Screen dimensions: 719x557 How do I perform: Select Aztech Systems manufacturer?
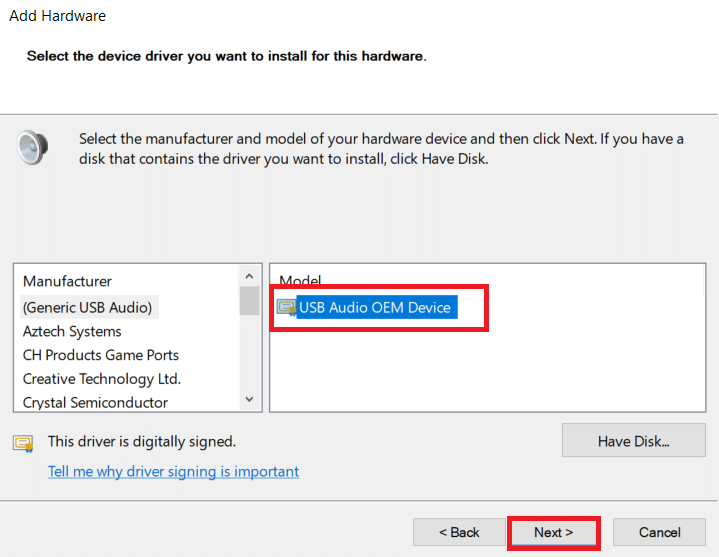(72, 331)
